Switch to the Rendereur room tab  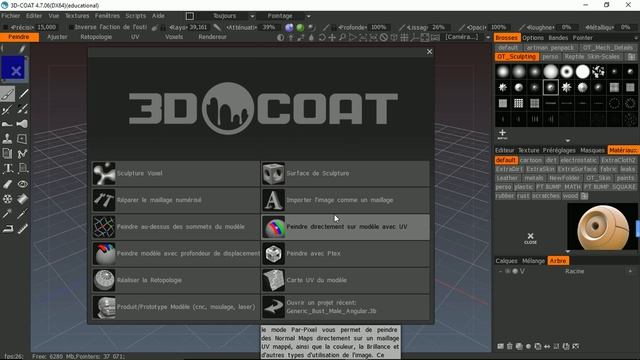point(212,37)
